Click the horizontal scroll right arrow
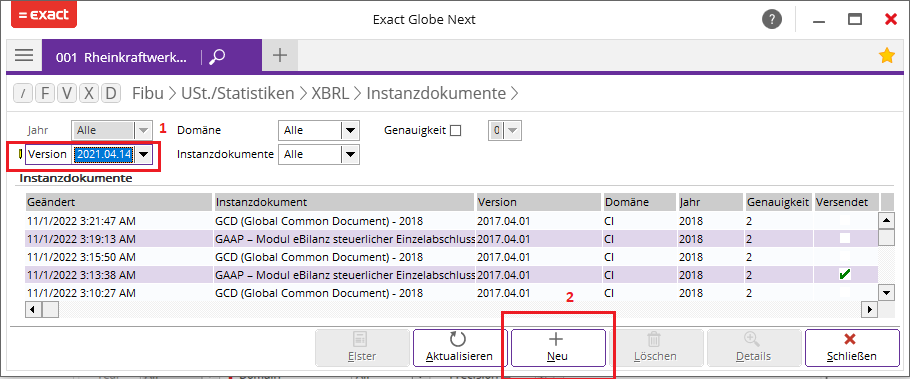Screen dimensions: 910x379 (x=869, y=310)
